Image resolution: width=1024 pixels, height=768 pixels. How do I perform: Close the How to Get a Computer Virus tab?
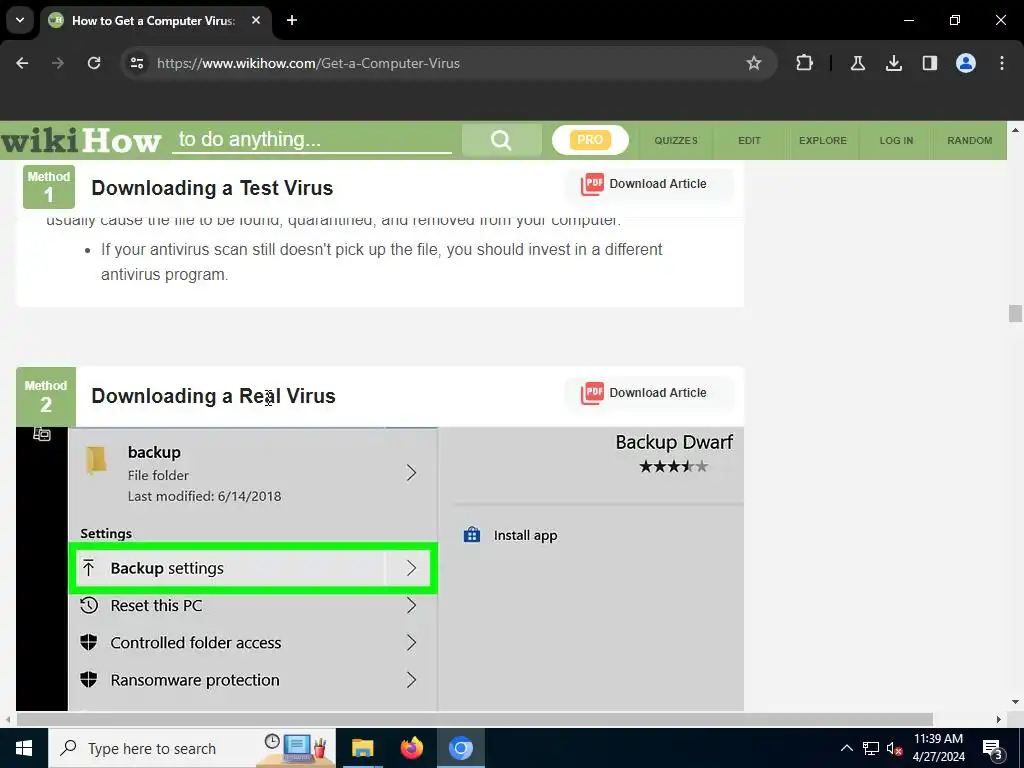(x=256, y=20)
